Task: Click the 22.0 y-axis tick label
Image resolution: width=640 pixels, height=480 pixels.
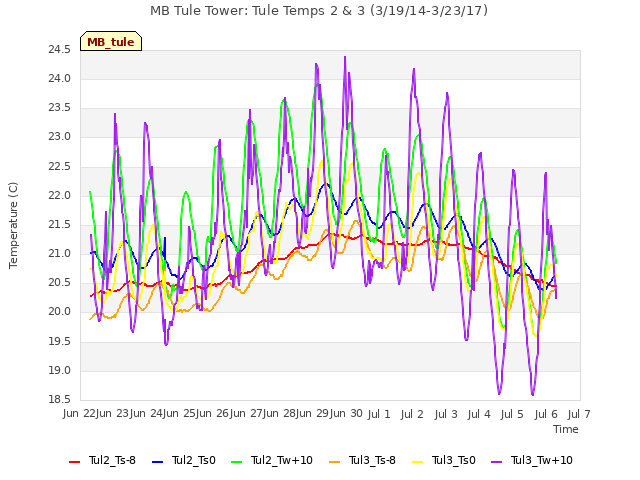Action: click(x=59, y=196)
